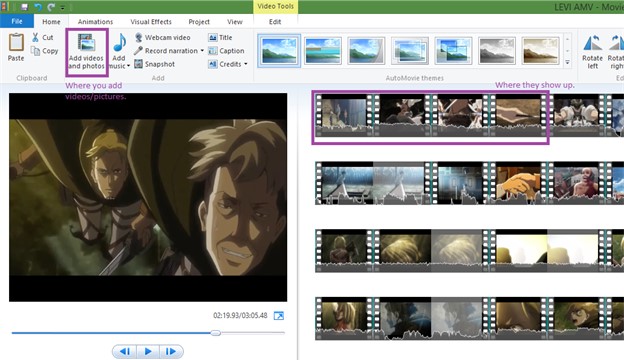The width and height of the screenshot is (624, 360).
Task: Add a Title
Action: coord(220,37)
